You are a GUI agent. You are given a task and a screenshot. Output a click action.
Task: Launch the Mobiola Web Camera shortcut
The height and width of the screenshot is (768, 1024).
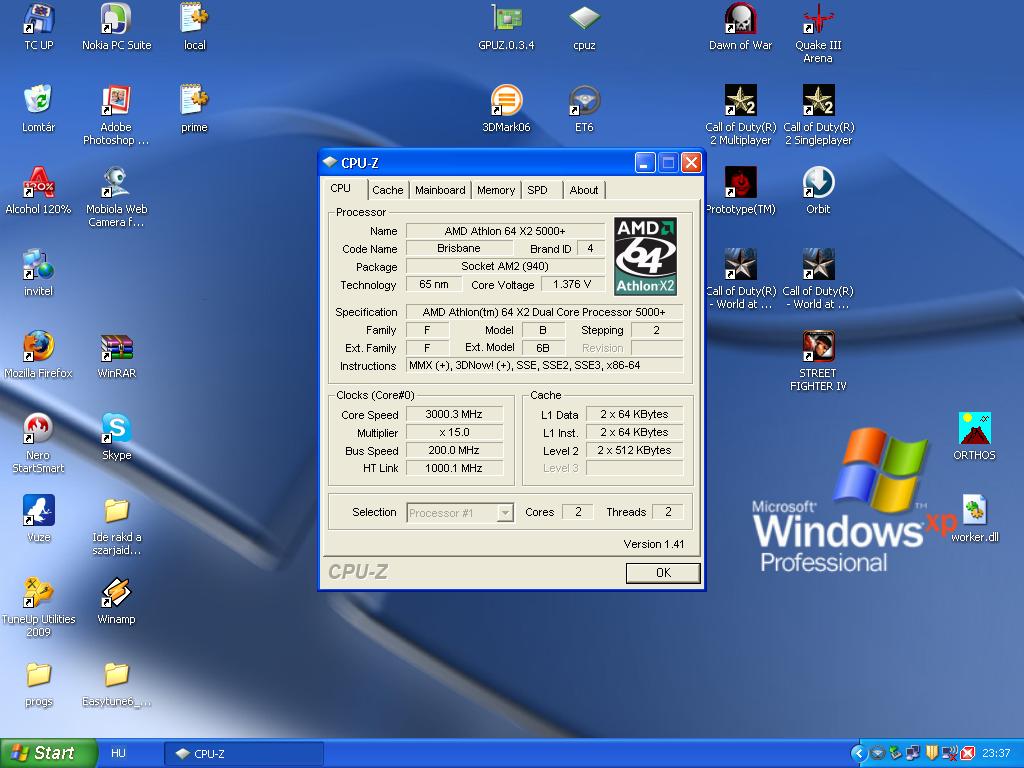(116, 197)
